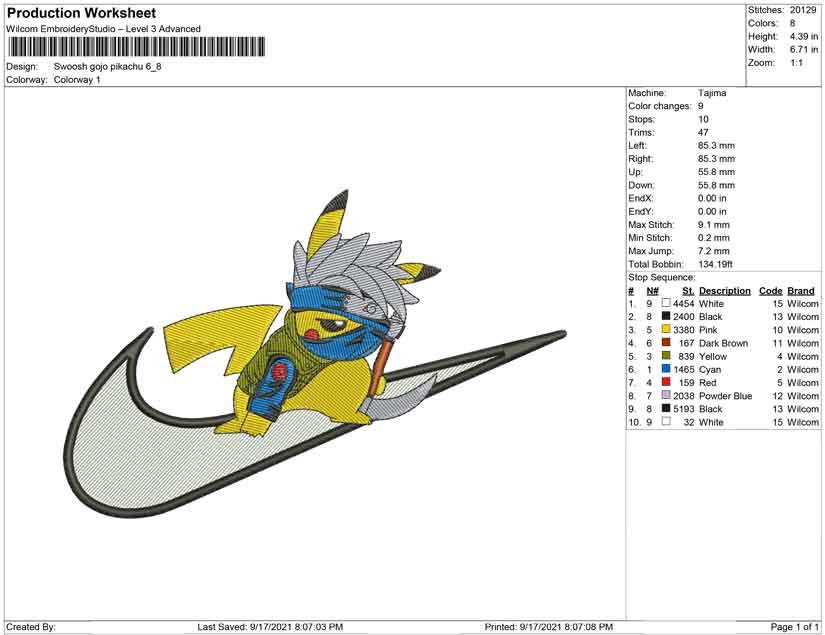Click the Production Worksheet title
This screenshot has width=825, height=635.
(x=82, y=13)
